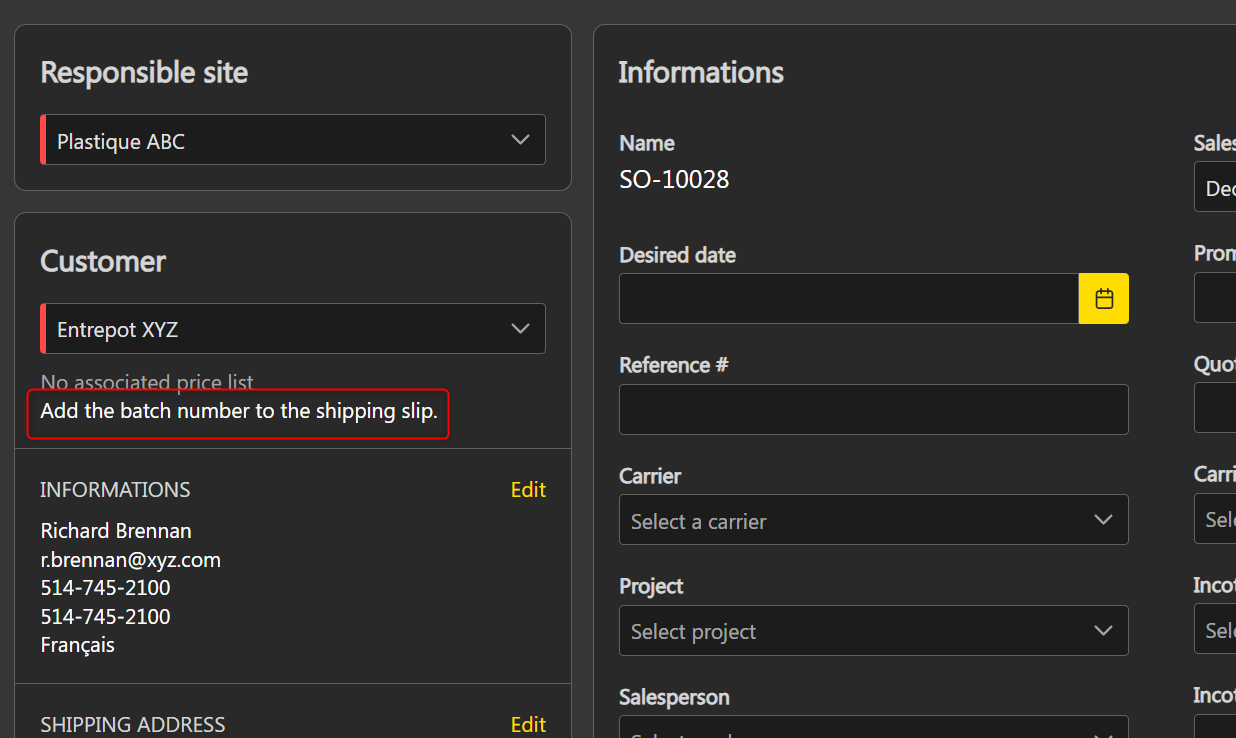1236x738 pixels.
Task: Click the Responsible site heading
Action: (x=144, y=73)
